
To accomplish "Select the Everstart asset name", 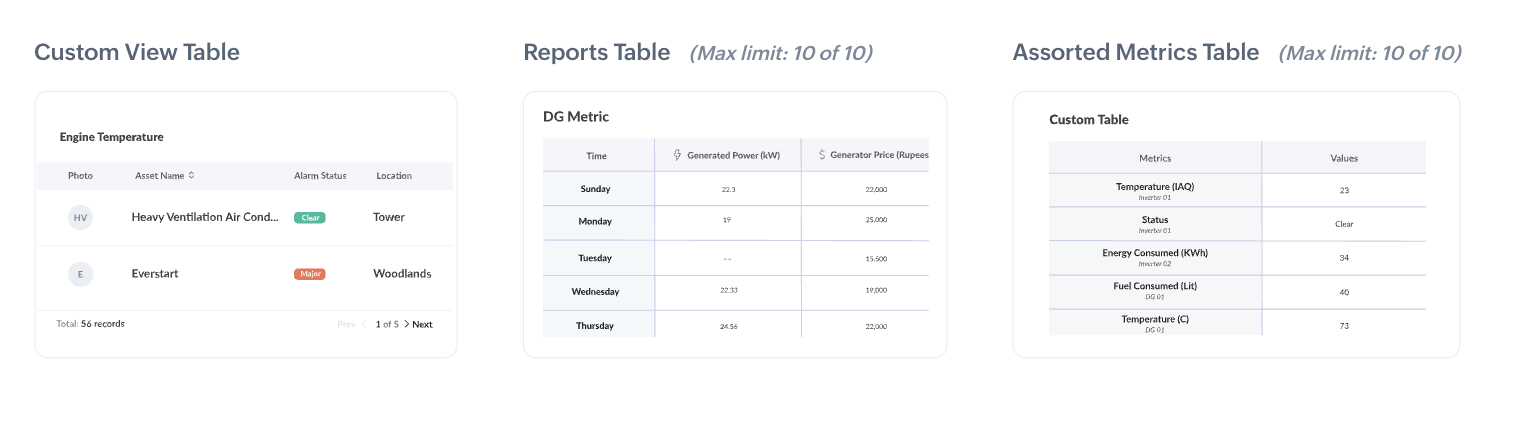I will tap(155, 273).
